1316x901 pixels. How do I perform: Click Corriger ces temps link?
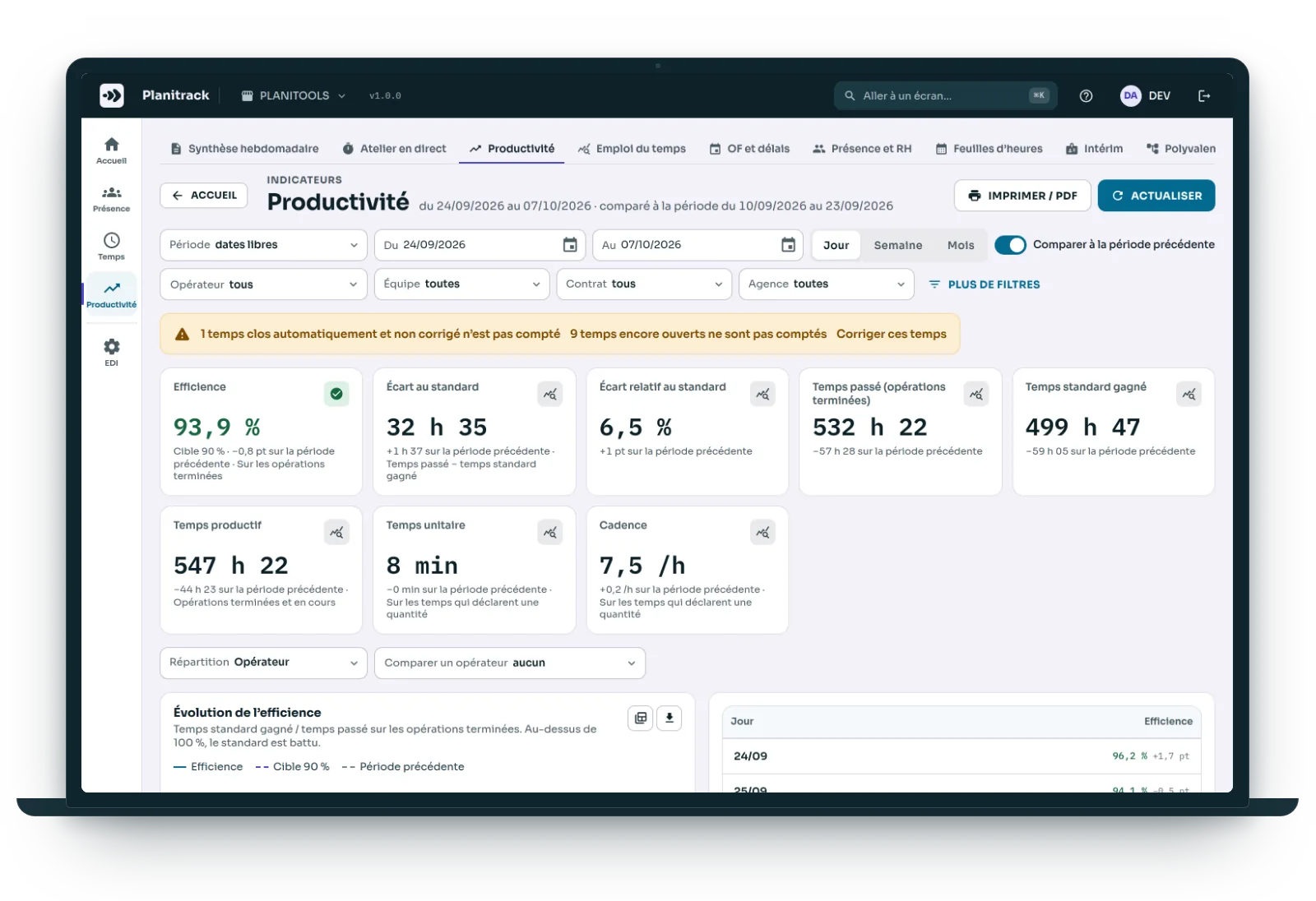(x=892, y=334)
